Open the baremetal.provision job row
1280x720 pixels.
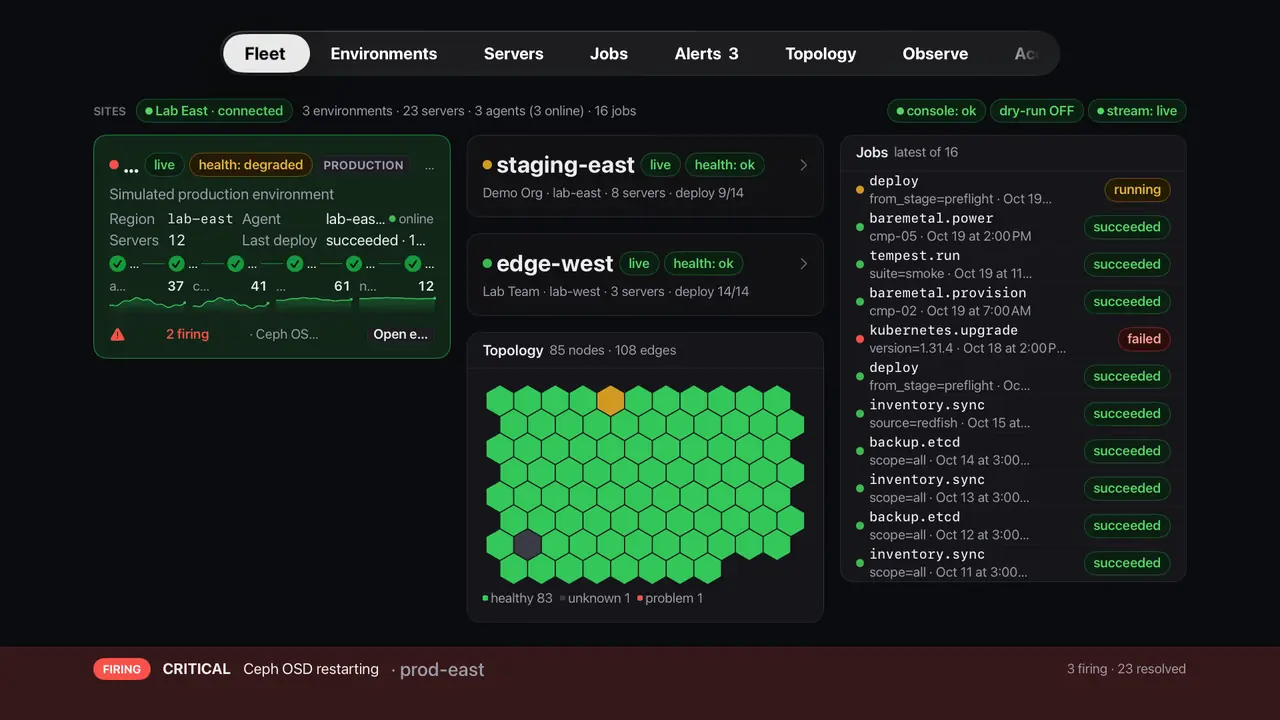click(x=1013, y=301)
